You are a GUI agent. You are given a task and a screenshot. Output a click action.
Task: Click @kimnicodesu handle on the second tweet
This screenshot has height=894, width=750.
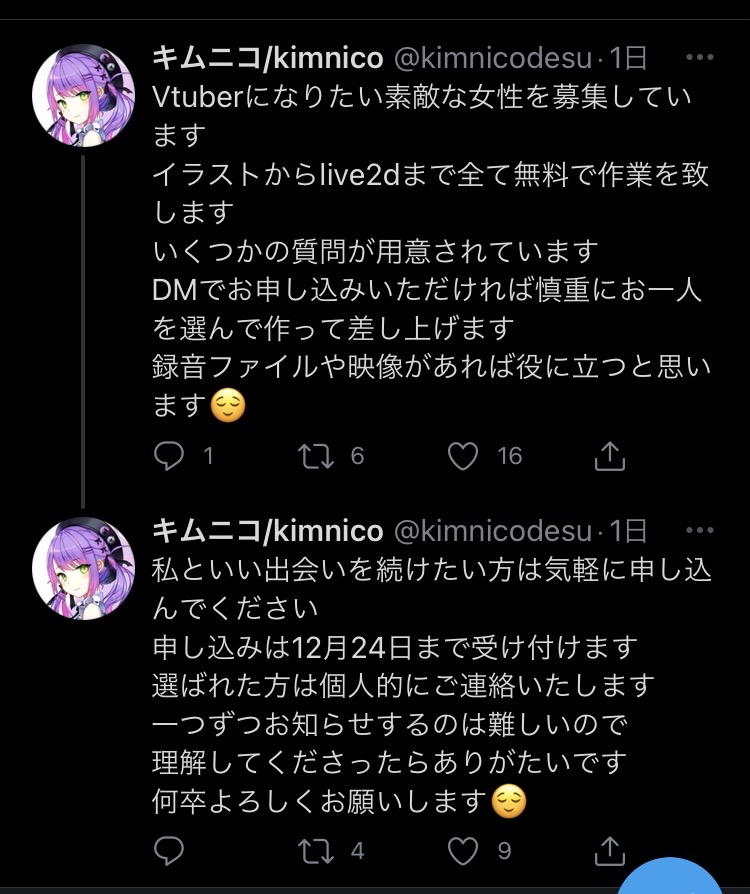click(x=494, y=530)
